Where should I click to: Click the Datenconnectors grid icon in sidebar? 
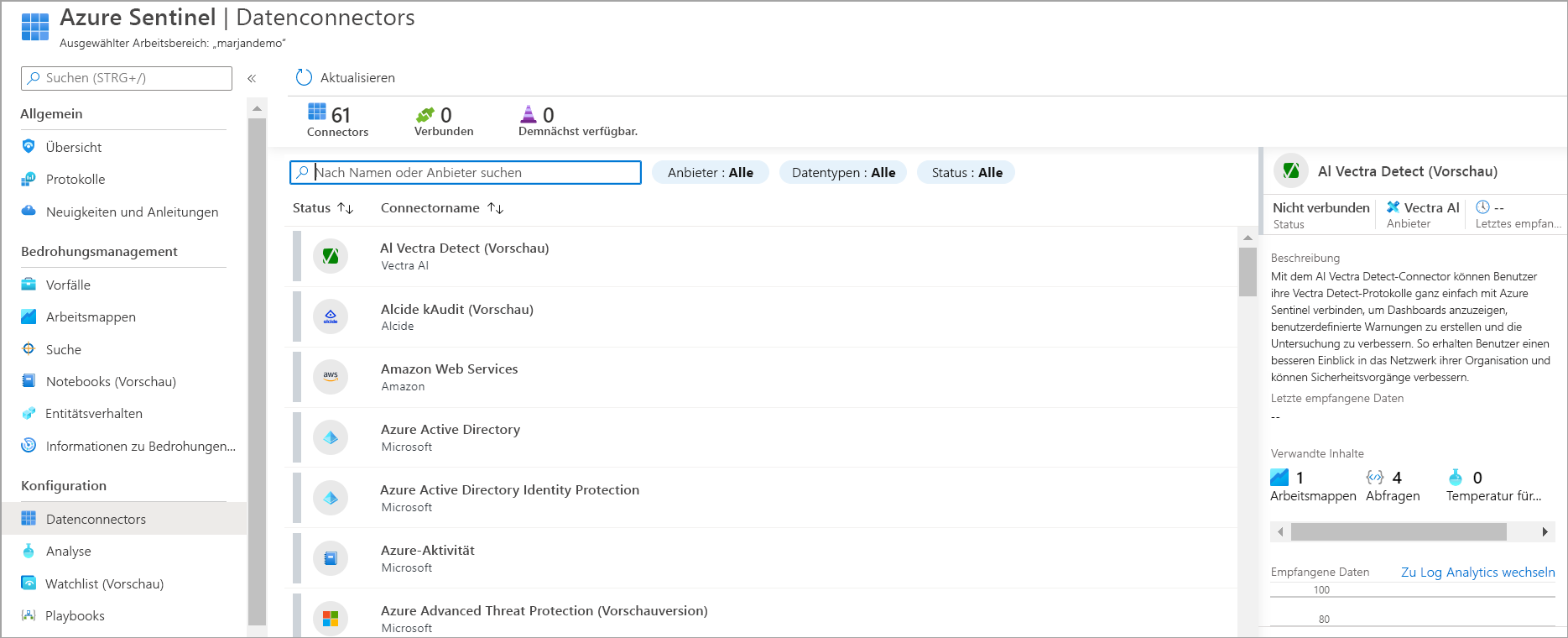pos(29,518)
